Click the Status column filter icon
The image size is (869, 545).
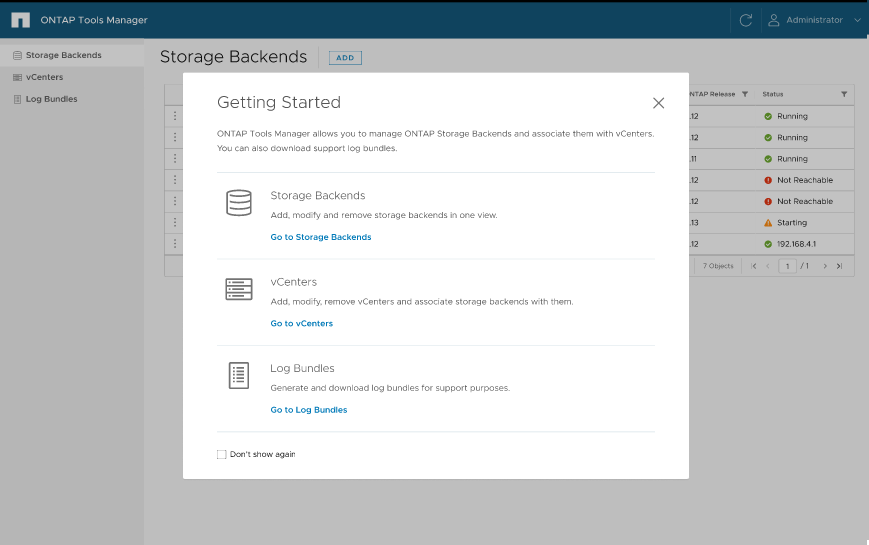coord(844,94)
